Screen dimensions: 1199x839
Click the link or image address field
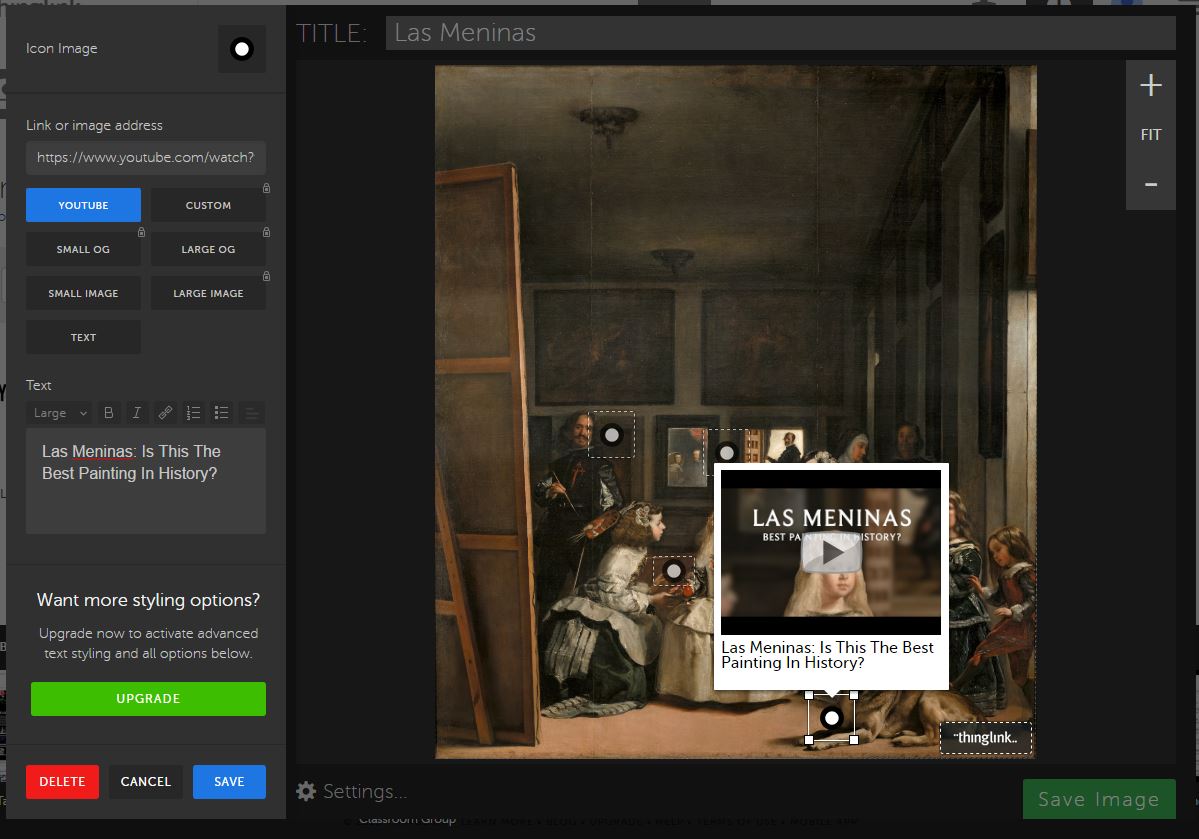point(146,158)
